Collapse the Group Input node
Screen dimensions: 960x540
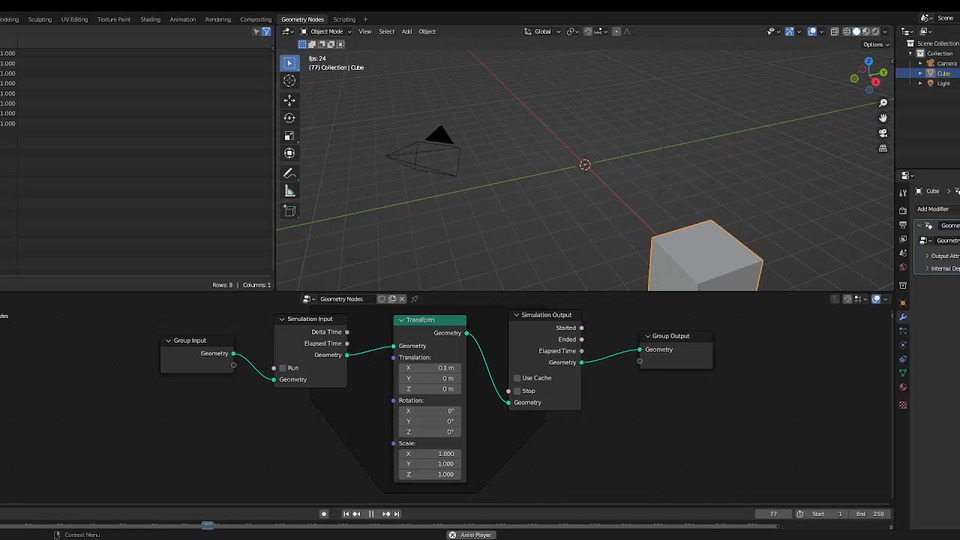click(x=168, y=341)
